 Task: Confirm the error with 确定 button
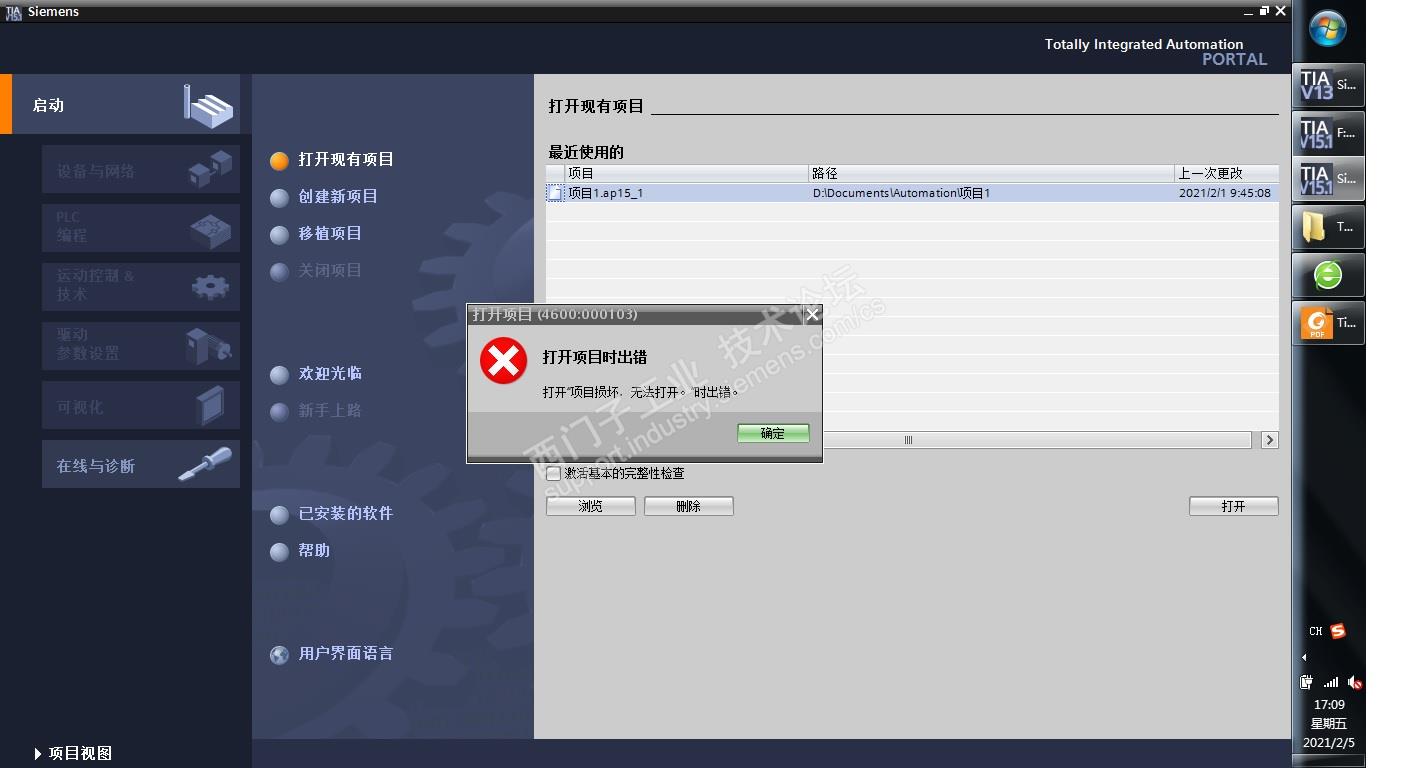(x=773, y=433)
